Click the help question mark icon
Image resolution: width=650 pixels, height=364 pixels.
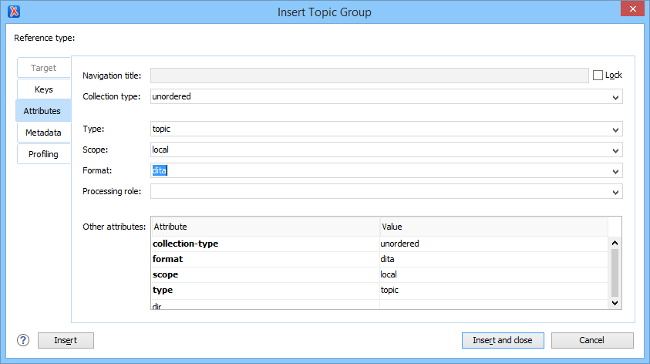(23, 340)
